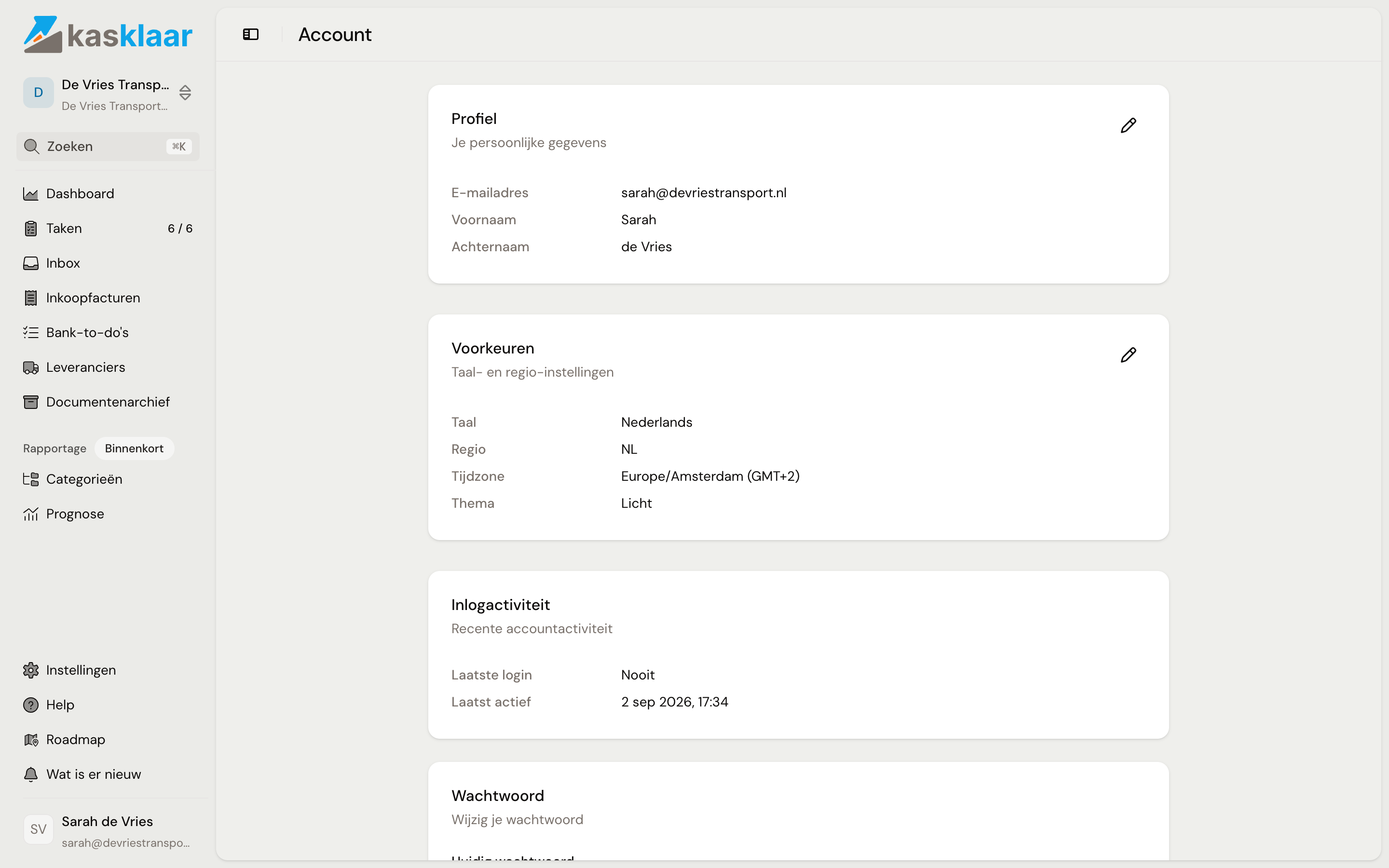Go to Documentenarchief menu item
1389x868 pixels.
108,402
